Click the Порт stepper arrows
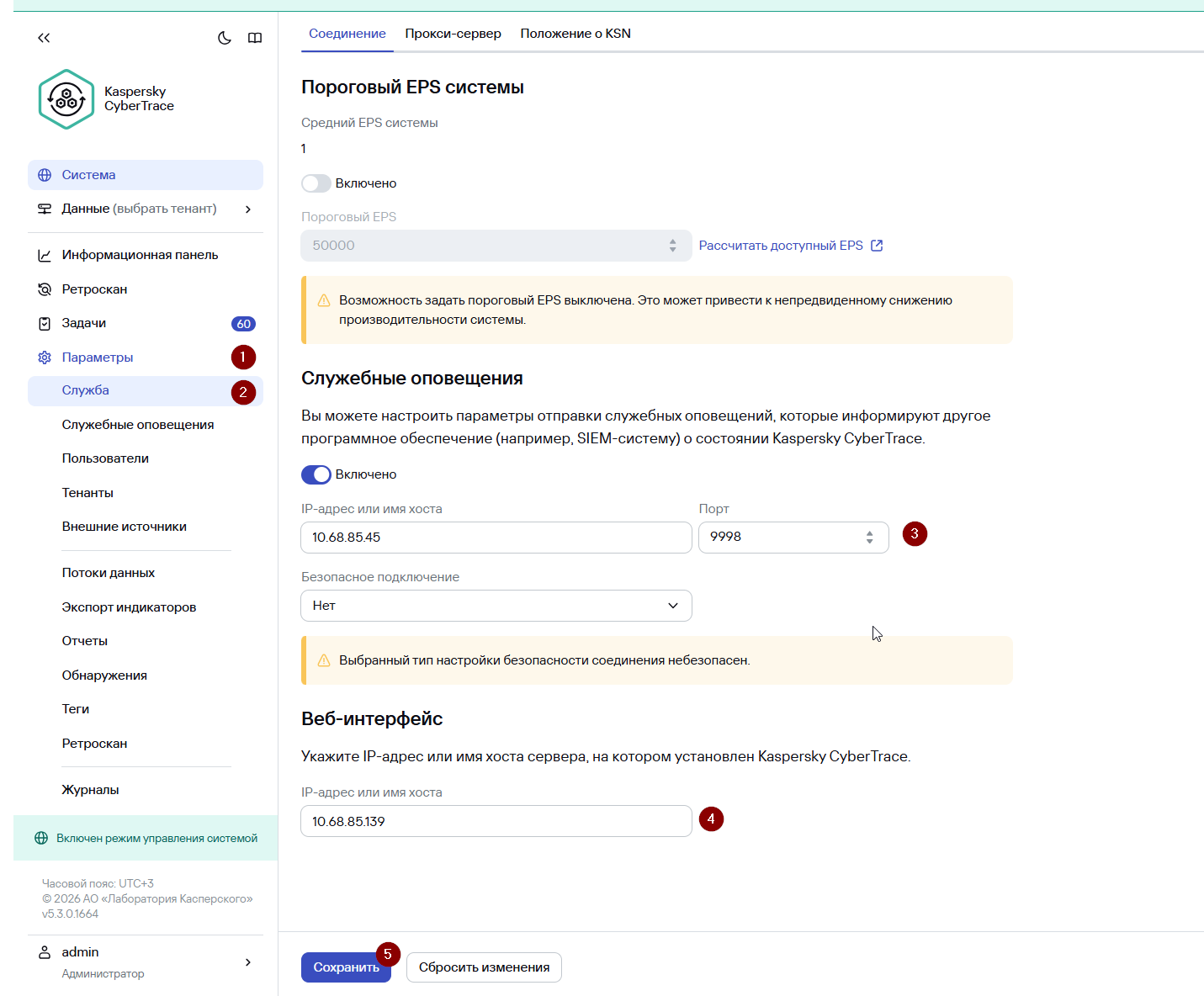Viewport: 1204px width, 996px height. (870, 537)
